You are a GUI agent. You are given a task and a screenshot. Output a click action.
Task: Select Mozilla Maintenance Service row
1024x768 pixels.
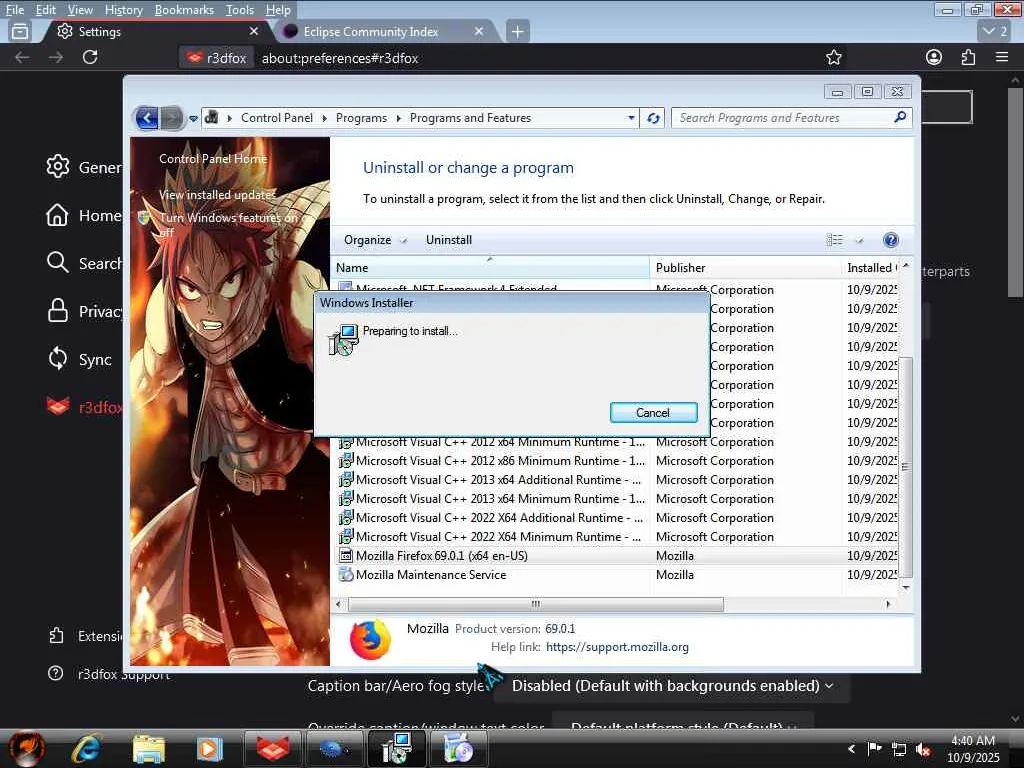tap(617, 575)
